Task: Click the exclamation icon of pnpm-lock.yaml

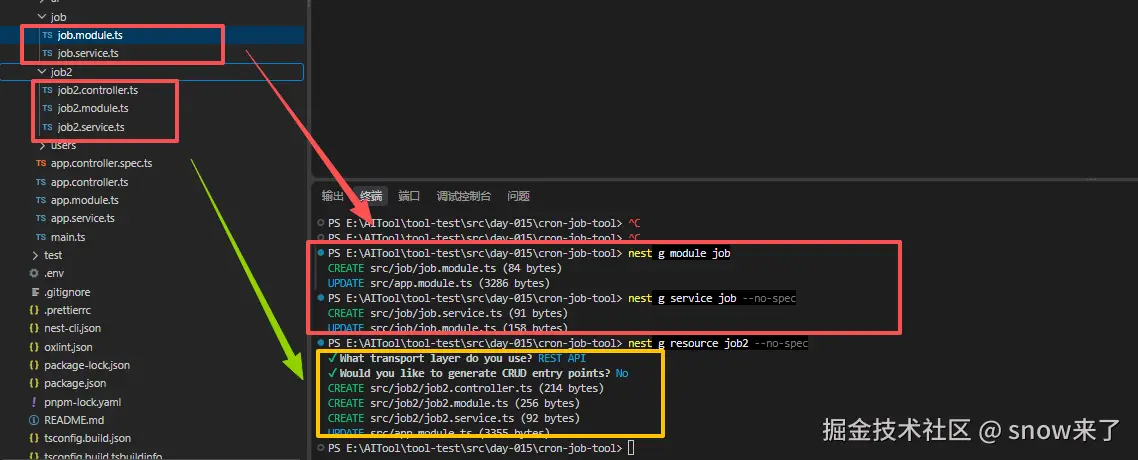Action: (x=33, y=402)
